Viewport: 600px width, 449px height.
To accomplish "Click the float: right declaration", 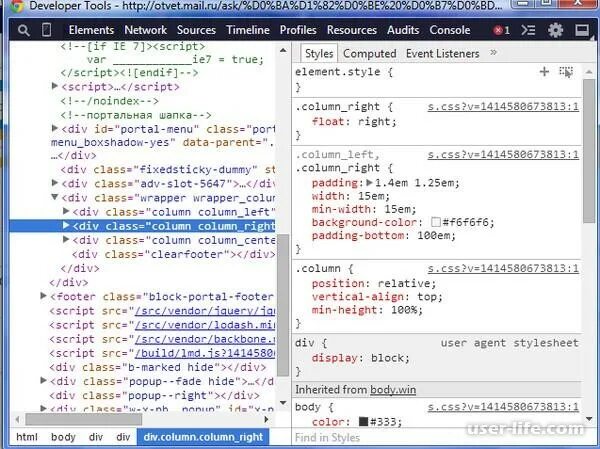I will pyautogui.click(x=354, y=122).
